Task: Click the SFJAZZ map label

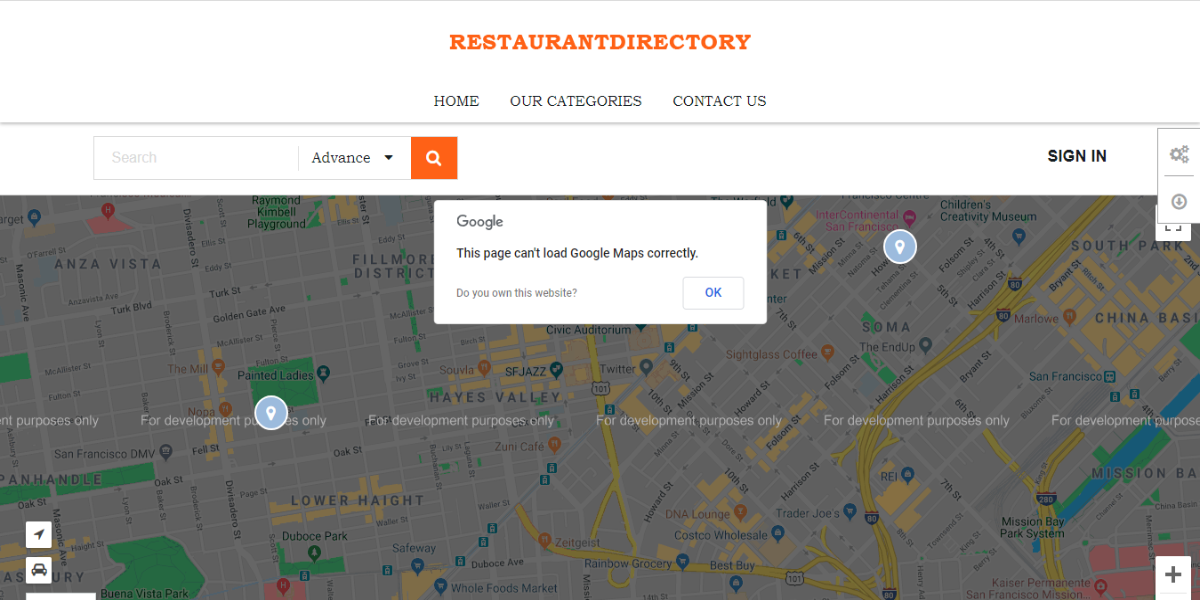Action: pos(526,370)
